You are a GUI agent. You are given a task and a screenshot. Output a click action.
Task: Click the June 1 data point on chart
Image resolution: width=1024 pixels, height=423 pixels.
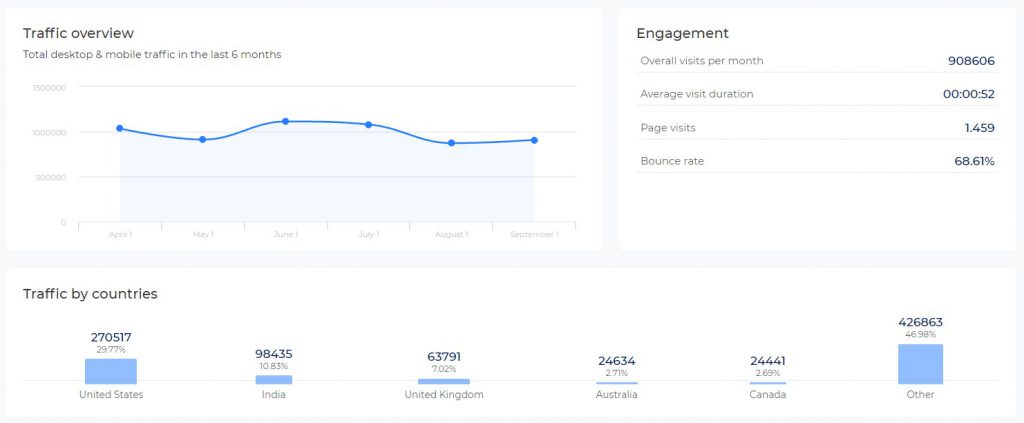(x=285, y=121)
